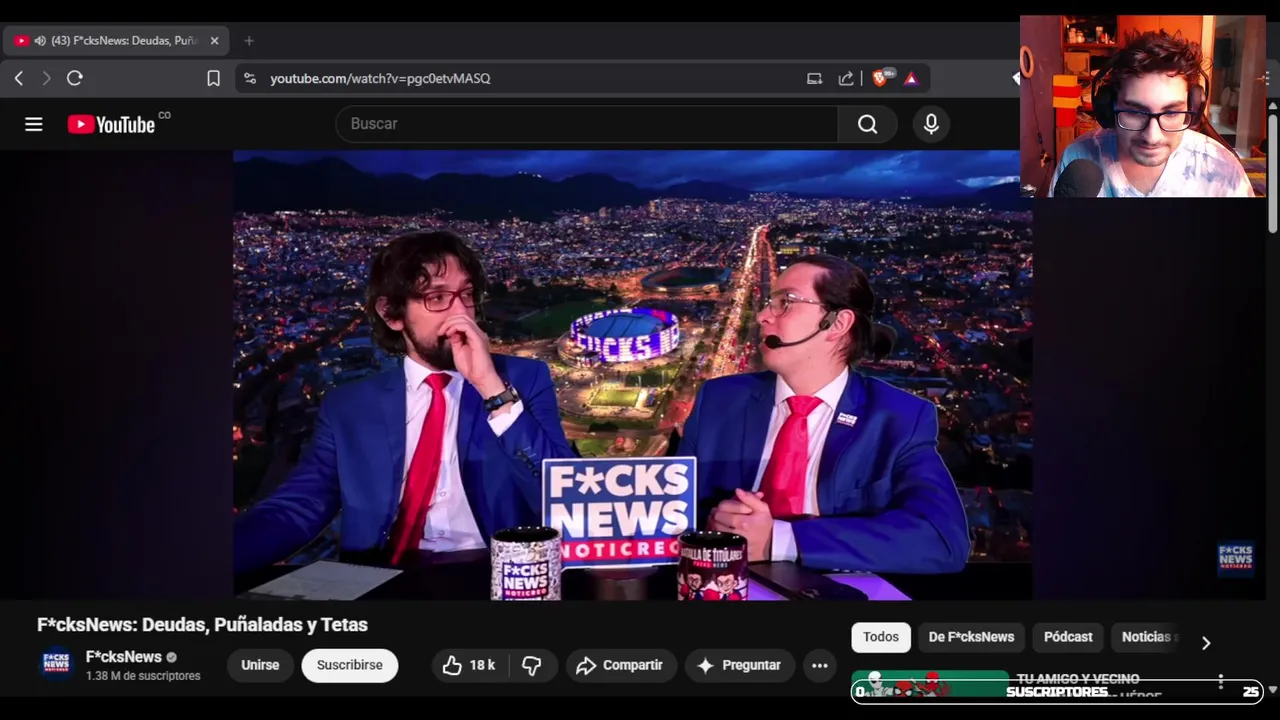Dislike the video
The image size is (1280, 720).
[x=532, y=665]
